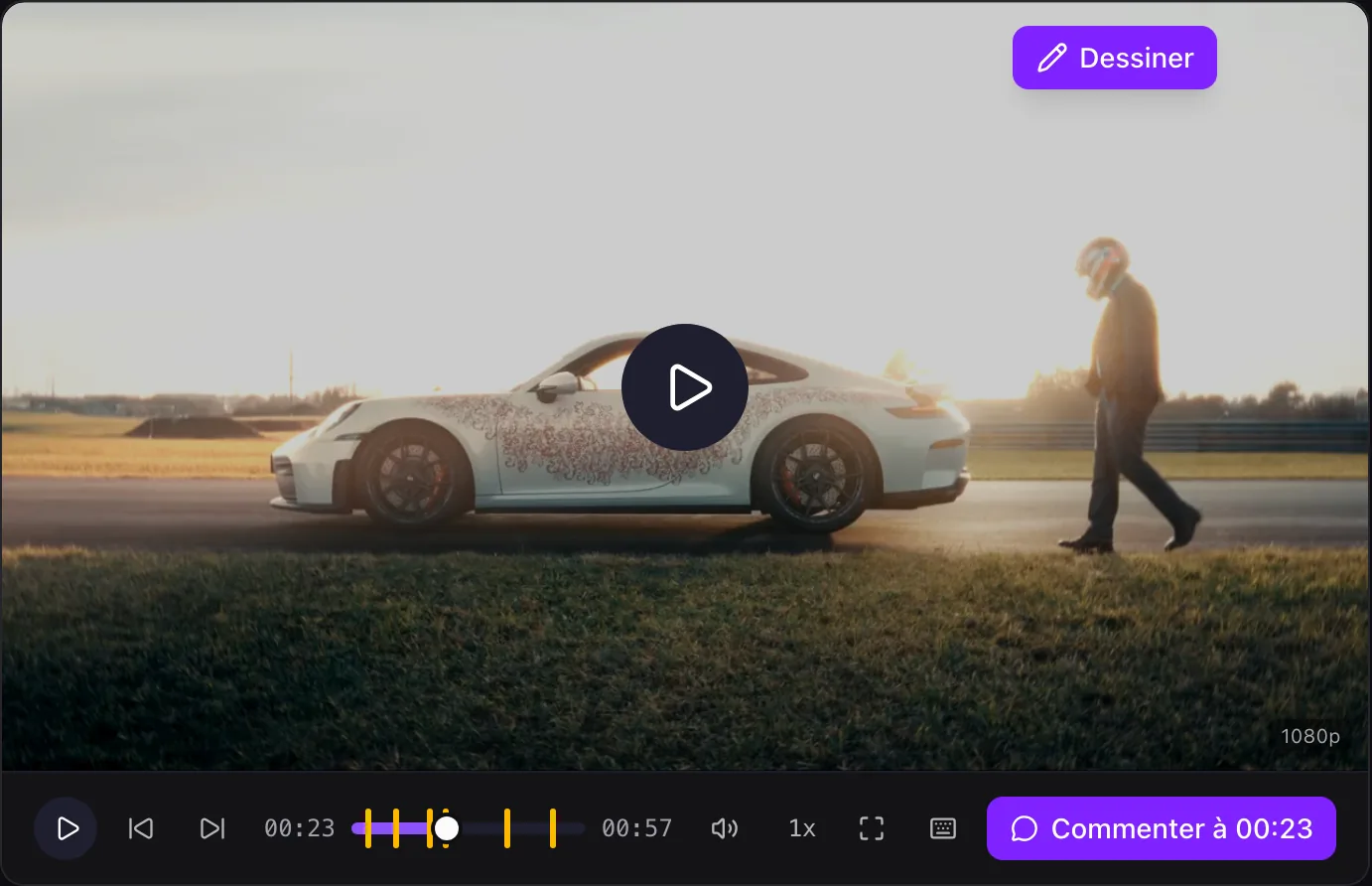Open the 1x playback speed selector

click(801, 828)
